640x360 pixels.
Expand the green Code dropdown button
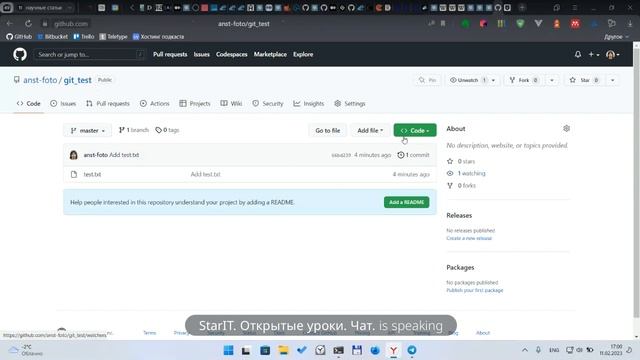[415, 130]
